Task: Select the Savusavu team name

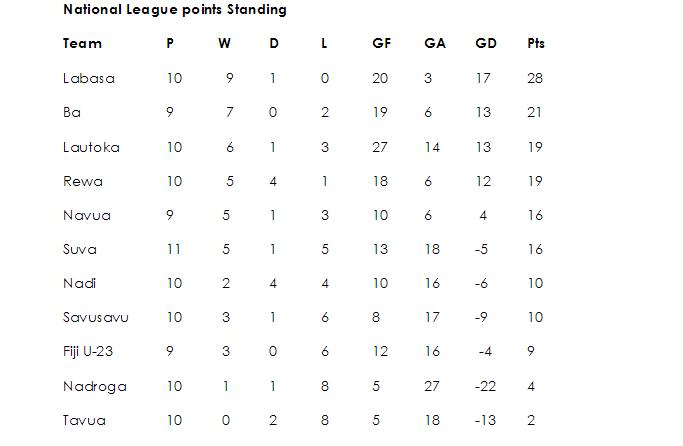Action: tap(96, 317)
